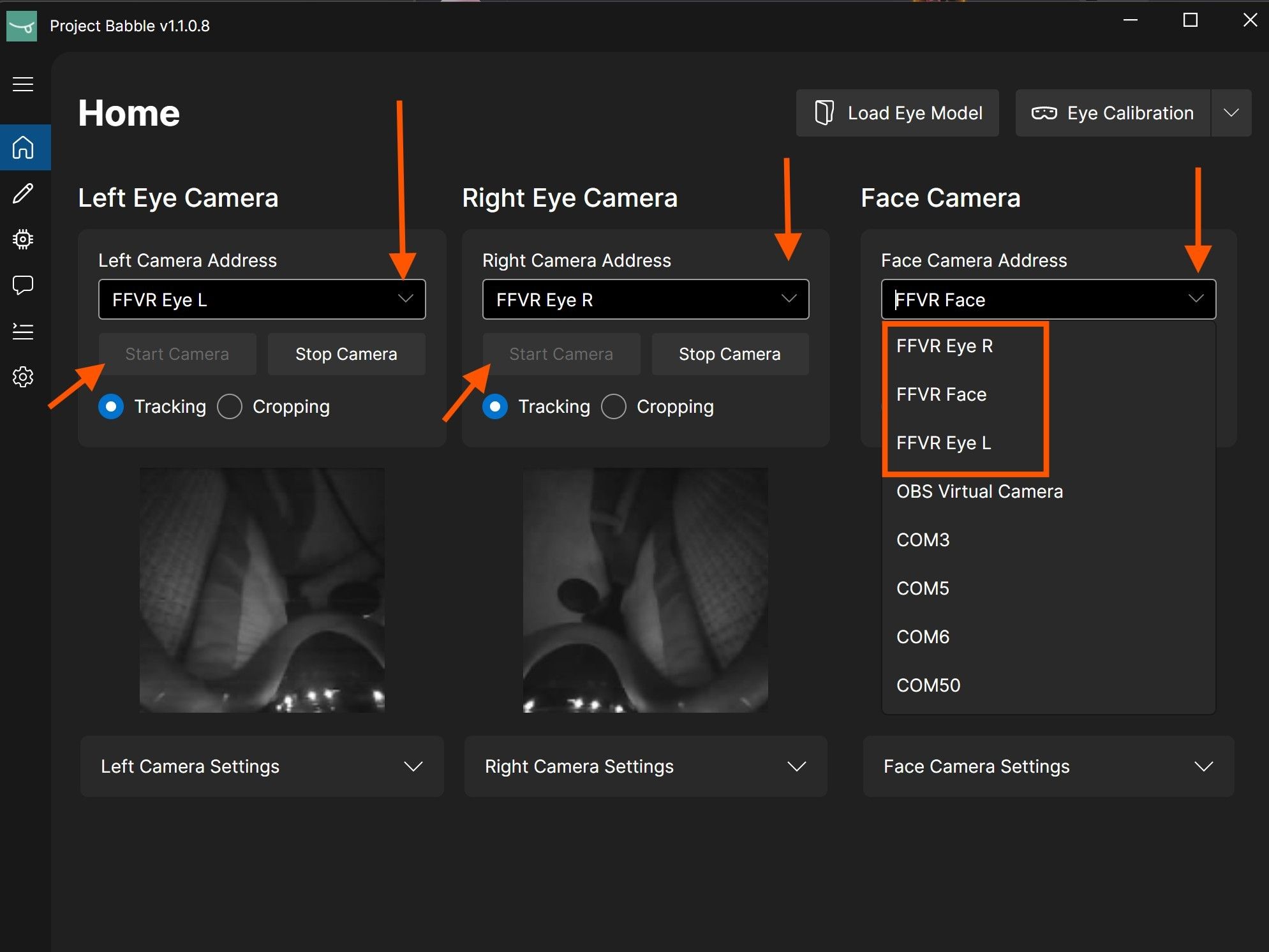Choose OBS Virtual Camera from the dropdown
This screenshot has width=1269, height=952.
point(980,491)
